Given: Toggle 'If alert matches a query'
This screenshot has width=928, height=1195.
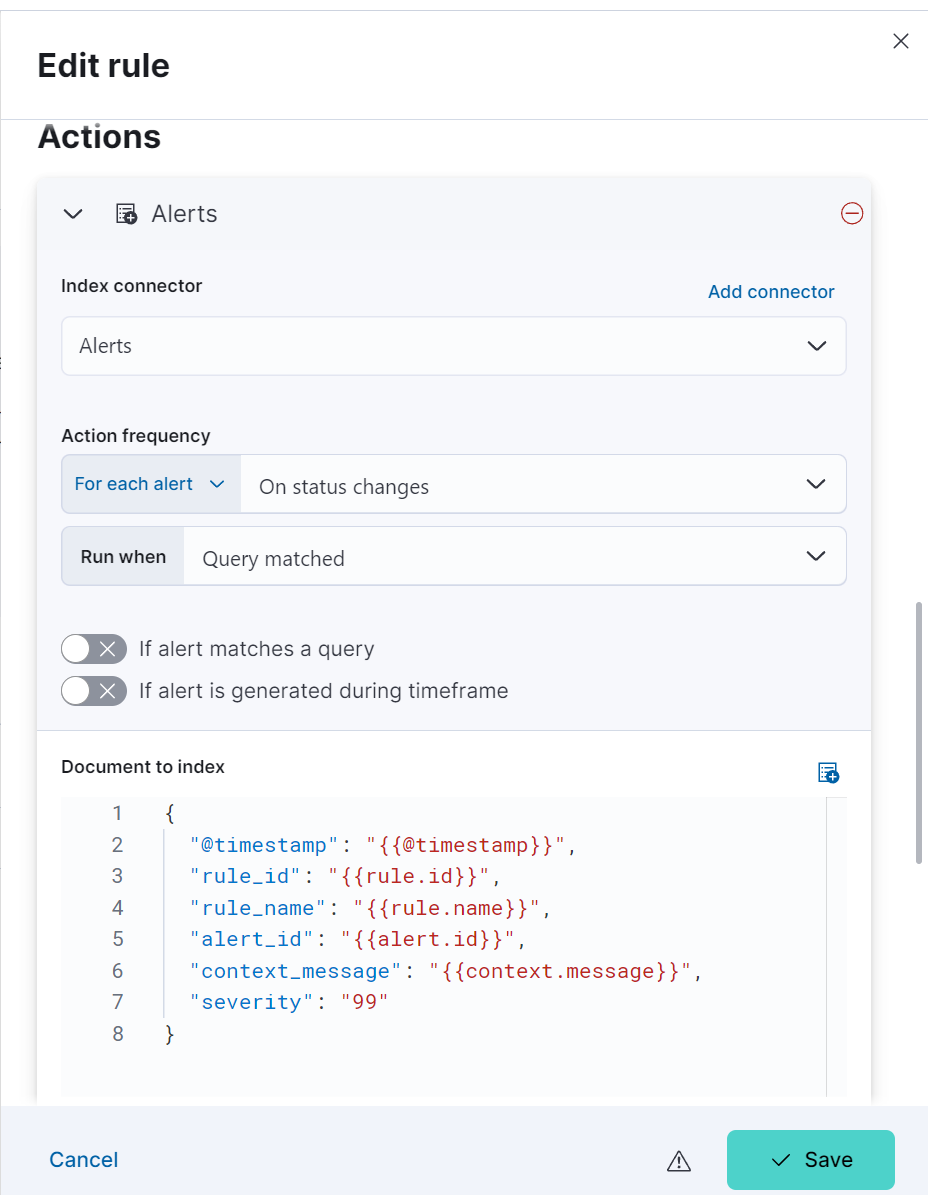Looking at the screenshot, I should click(94, 649).
